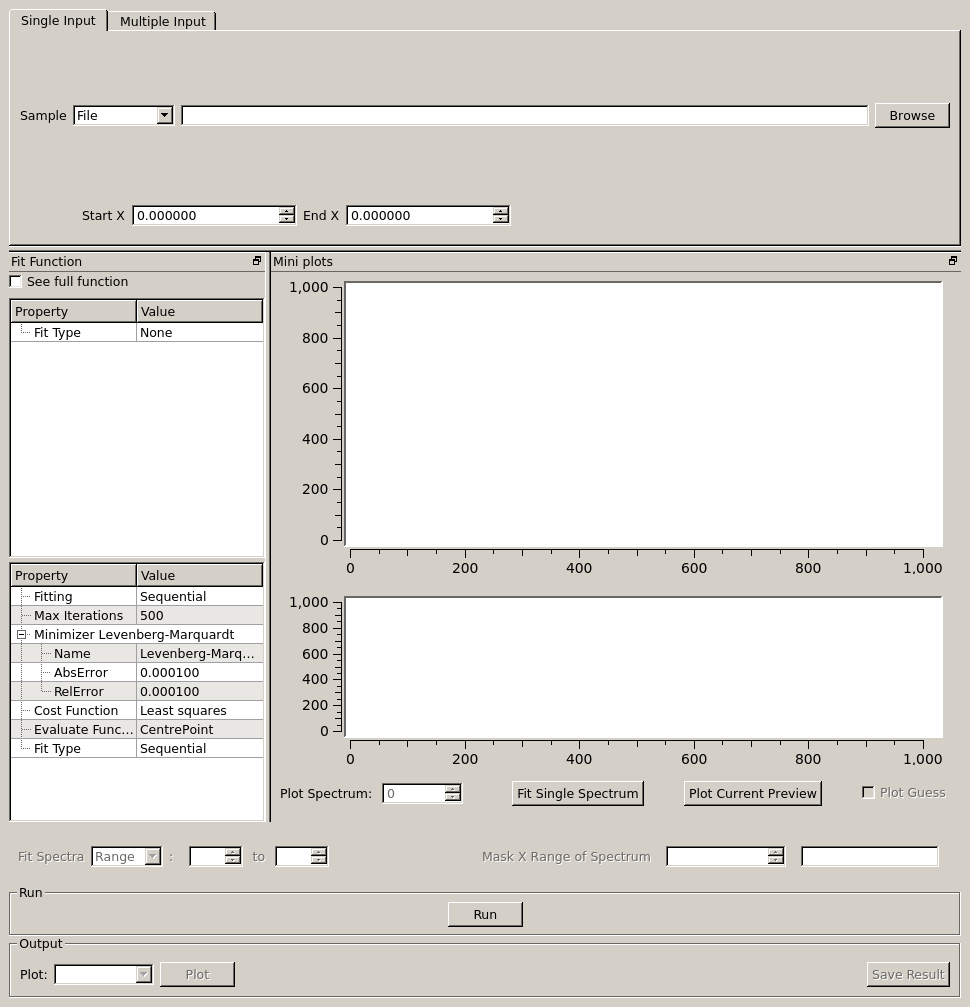The width and height of the screenshot is (970, 1007).
Task: Select the Single Input tab
Action: pyautogui.click(x=58, y=20)
